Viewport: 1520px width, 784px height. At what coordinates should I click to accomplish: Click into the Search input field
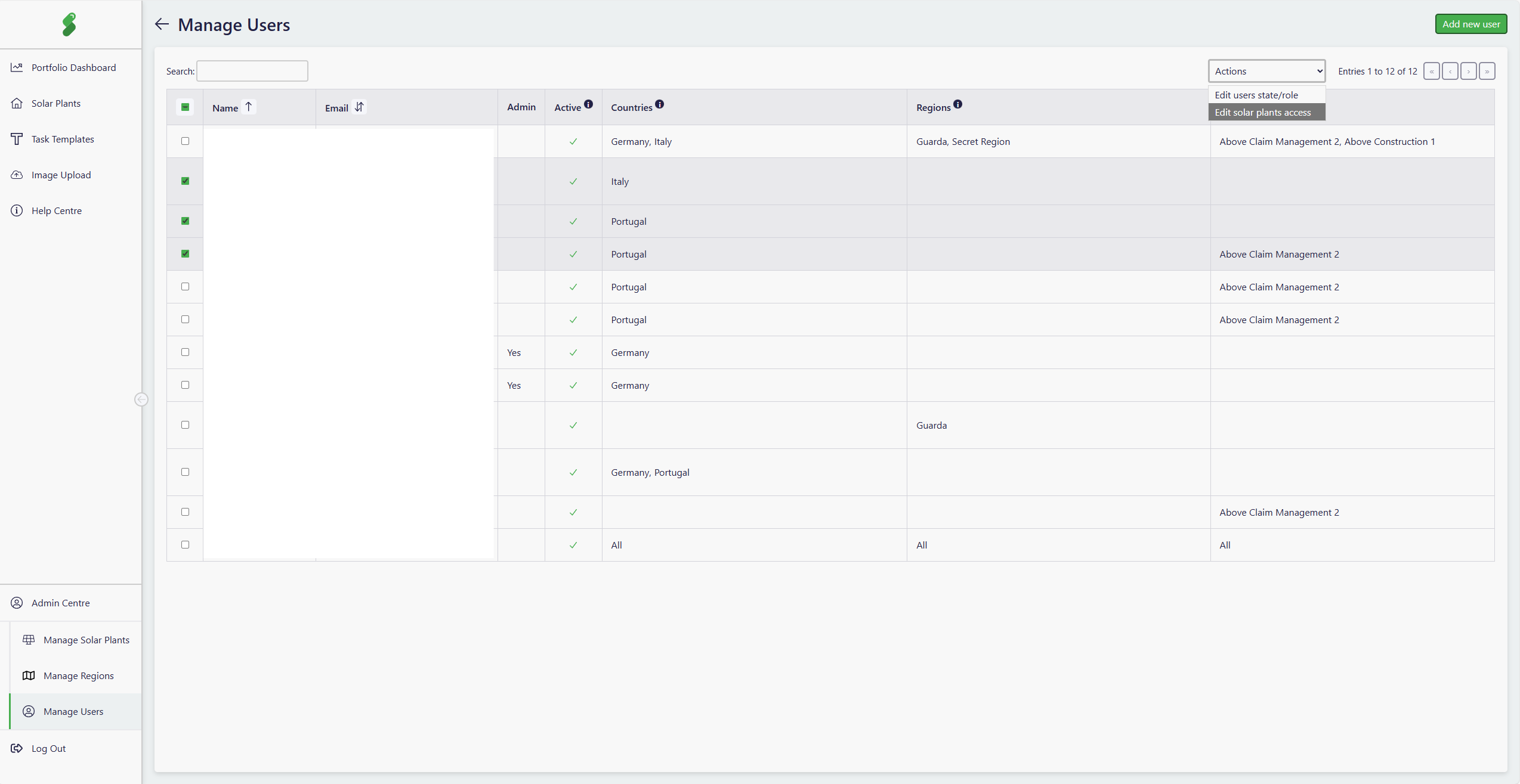click(x=252, y=71)
